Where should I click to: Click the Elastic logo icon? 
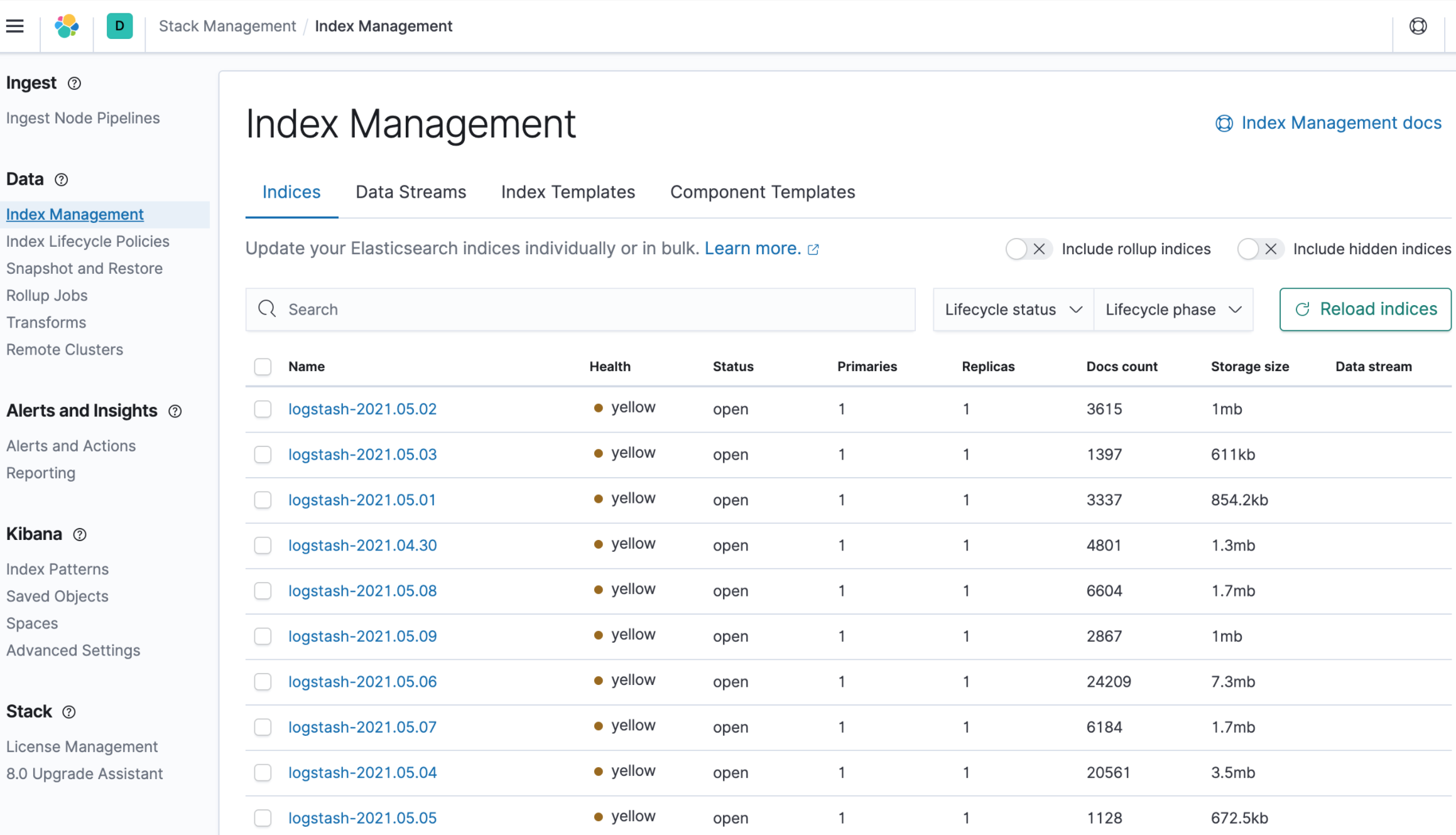tap(67, 26)
